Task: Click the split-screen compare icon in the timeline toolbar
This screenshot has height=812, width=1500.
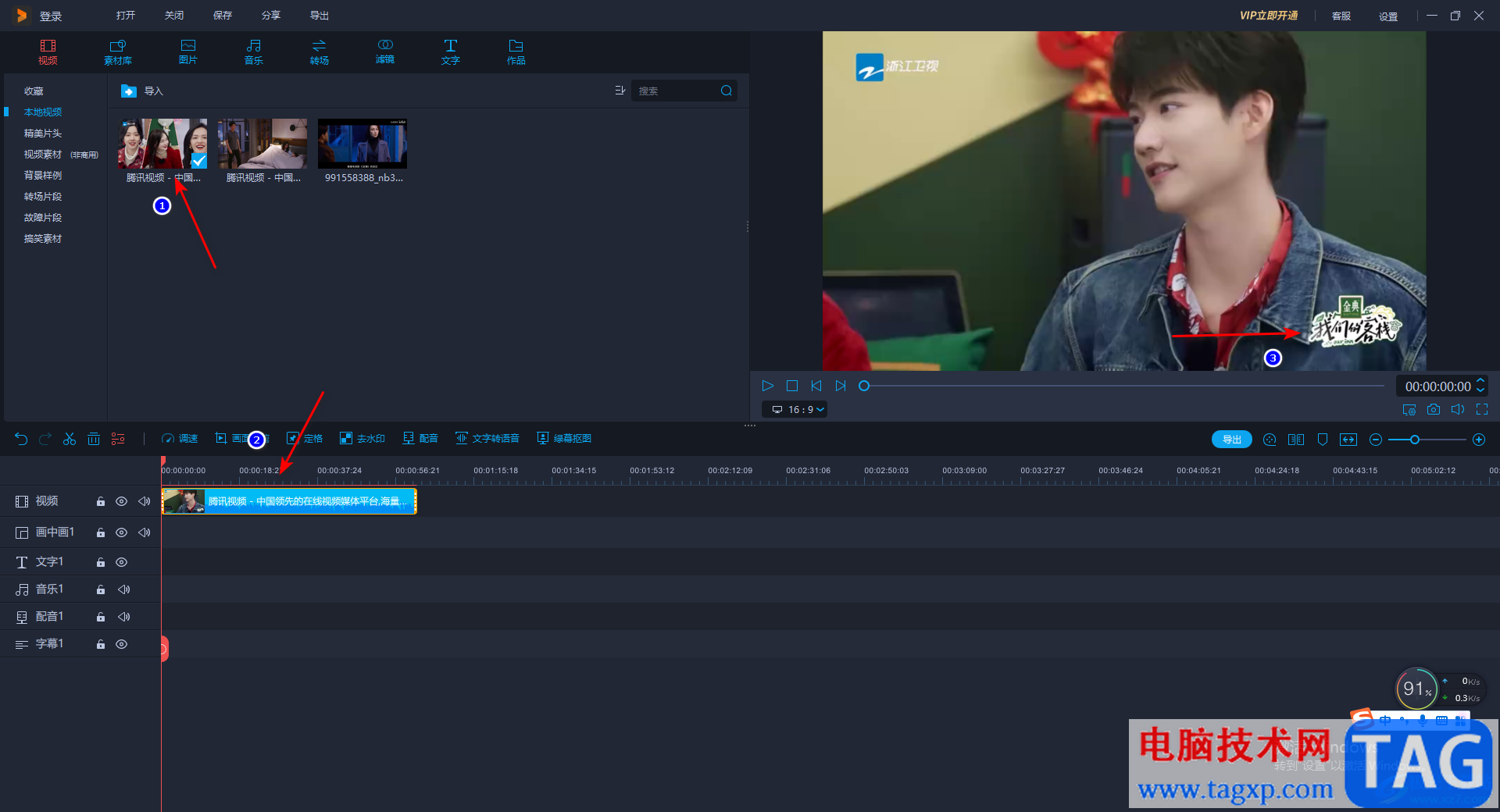Action: click(1296, 440)
